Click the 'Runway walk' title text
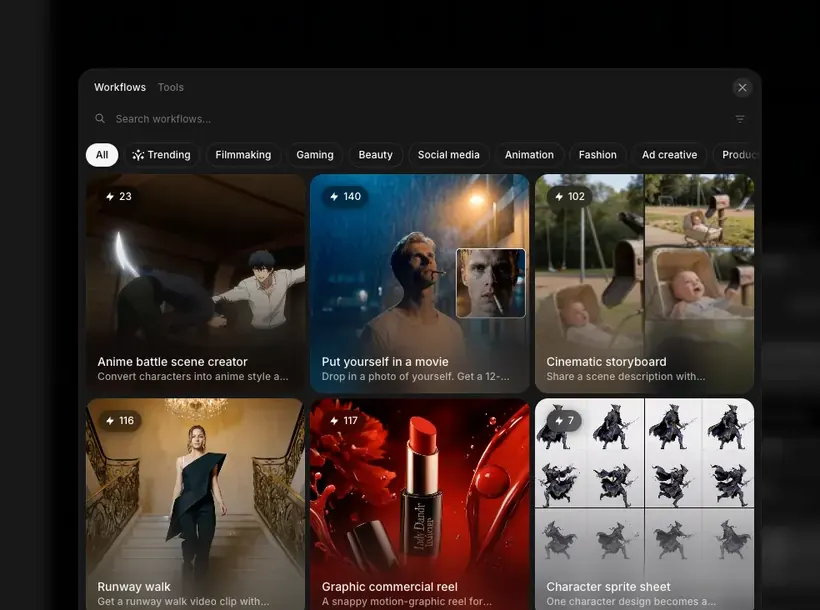820x610 pixels. [134, 586]
